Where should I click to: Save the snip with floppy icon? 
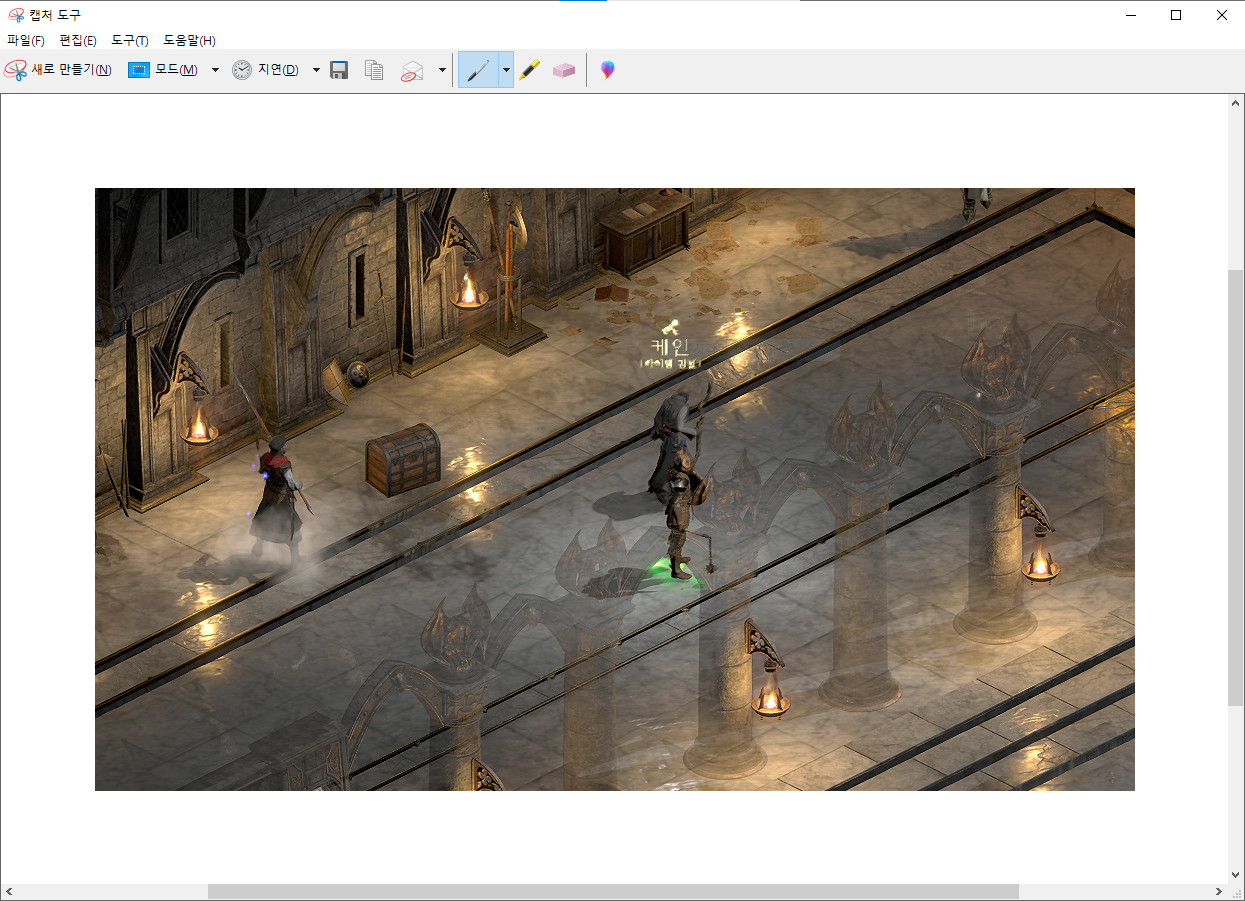coord(339,70)
